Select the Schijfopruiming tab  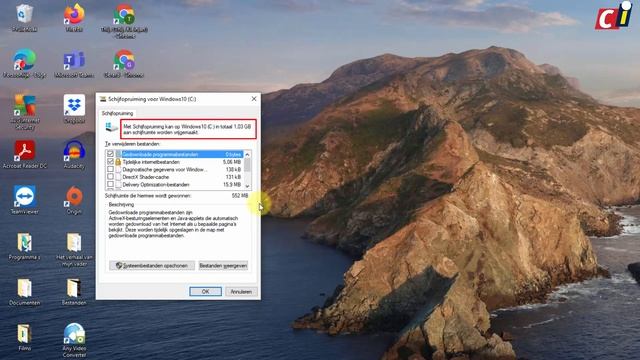(x=117, y=113)
